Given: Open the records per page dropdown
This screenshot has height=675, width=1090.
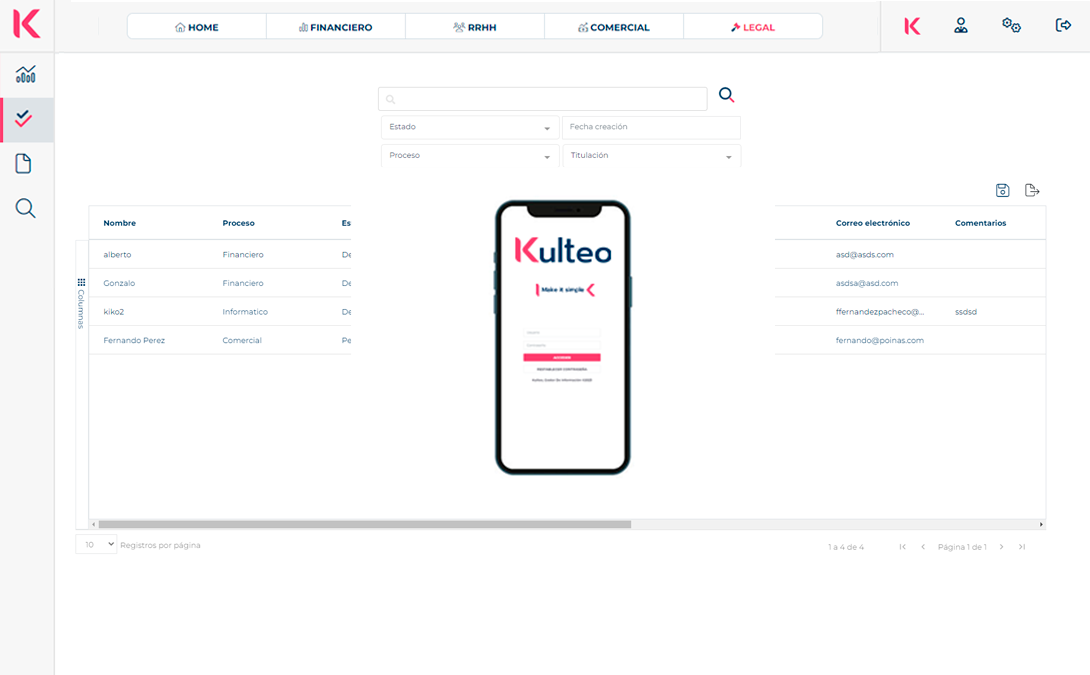Looking at the screenshot, I should point(96,544).
